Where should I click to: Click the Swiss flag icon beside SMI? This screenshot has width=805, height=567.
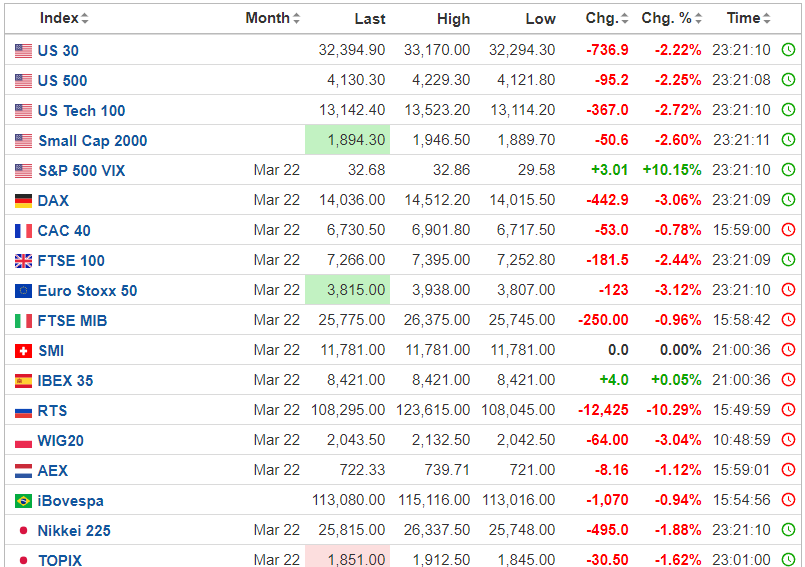coord(23,351)
